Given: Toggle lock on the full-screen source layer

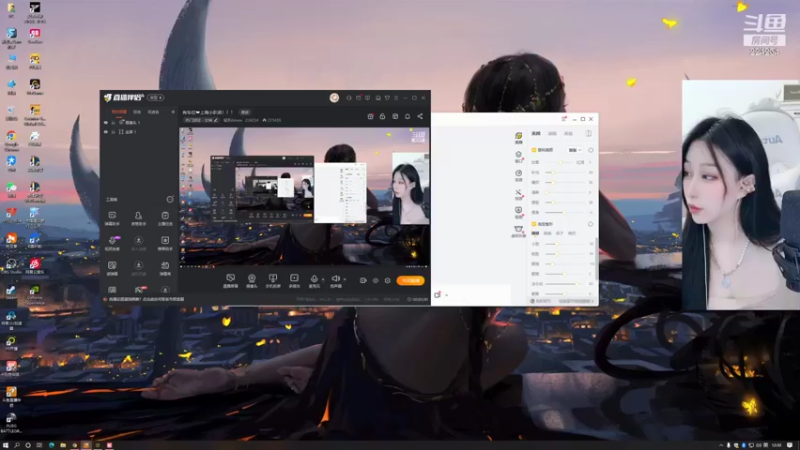Looking at the screenshot, I should coord(113,132).
